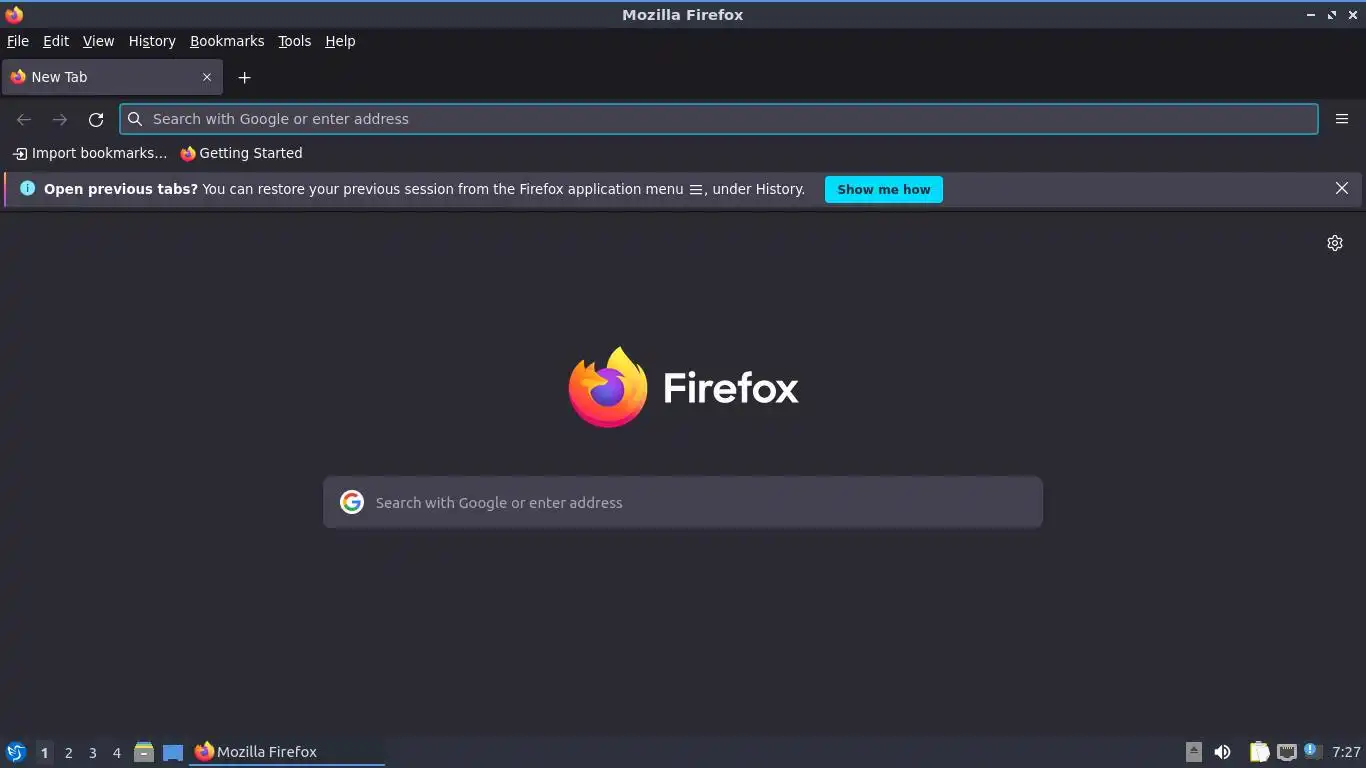This screenshot has height=768, width=1366.
Task: Focus the URL address bar
Action: coord(719,119)
